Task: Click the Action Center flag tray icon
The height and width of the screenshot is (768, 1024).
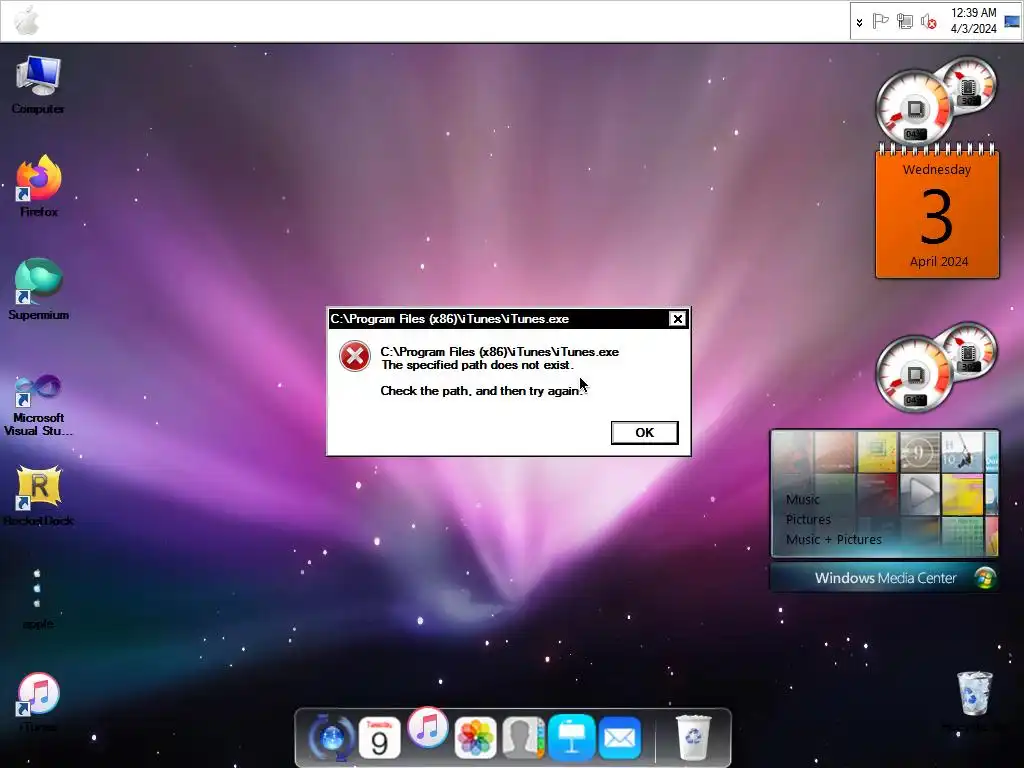Action: 880,21
